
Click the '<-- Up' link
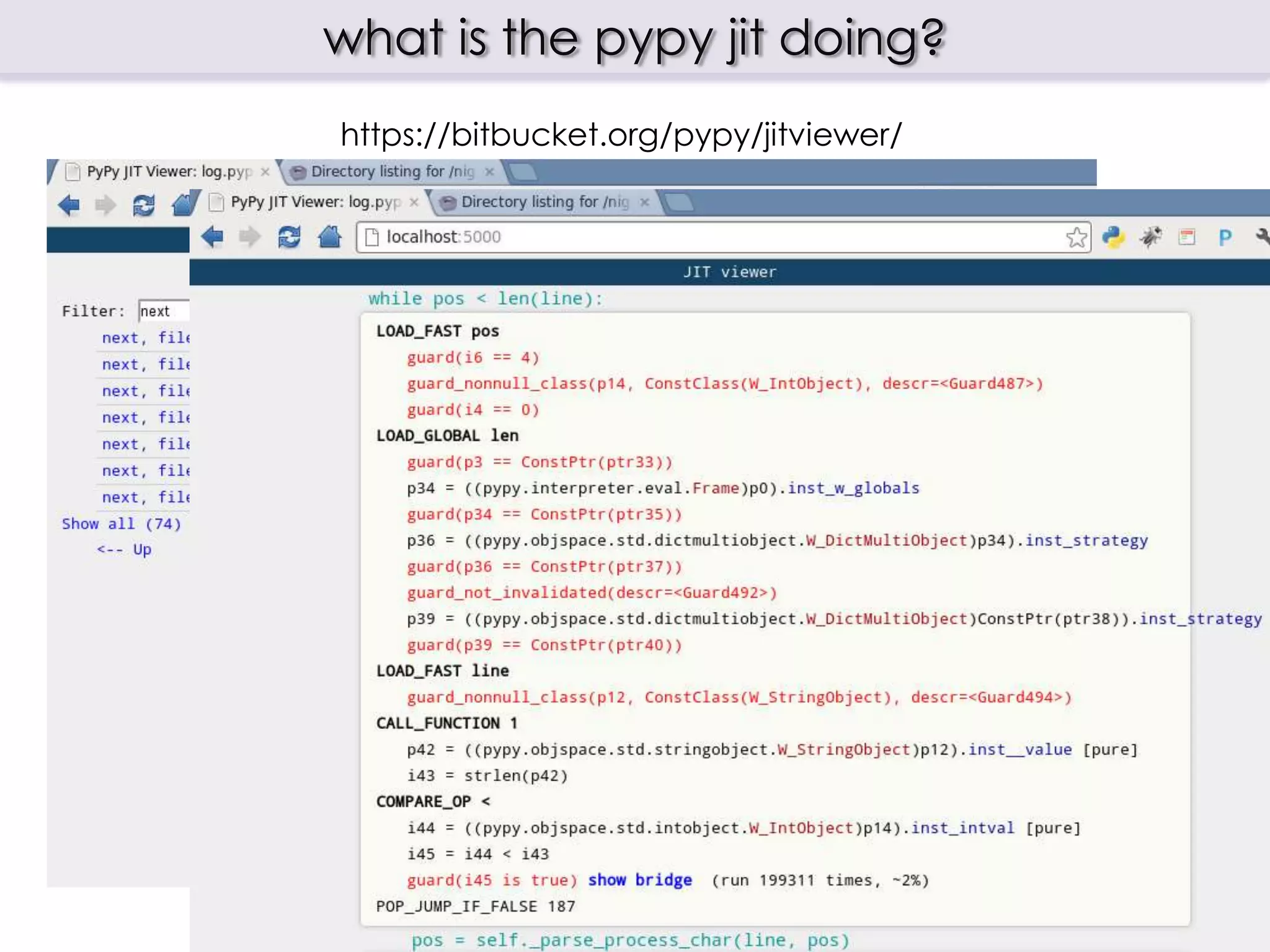tap(124, 550)
